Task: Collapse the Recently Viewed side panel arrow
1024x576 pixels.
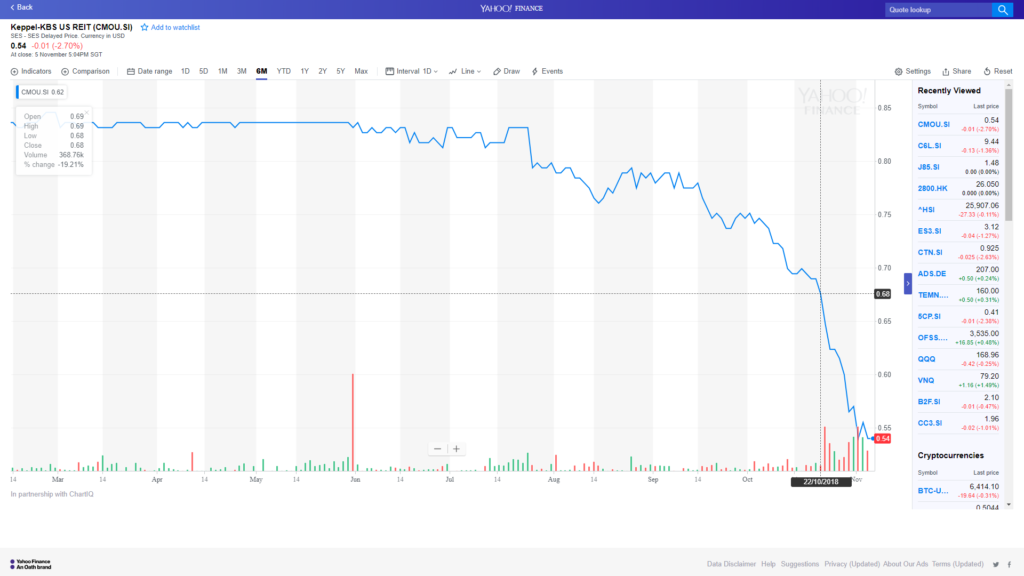Action: [908, 283]
